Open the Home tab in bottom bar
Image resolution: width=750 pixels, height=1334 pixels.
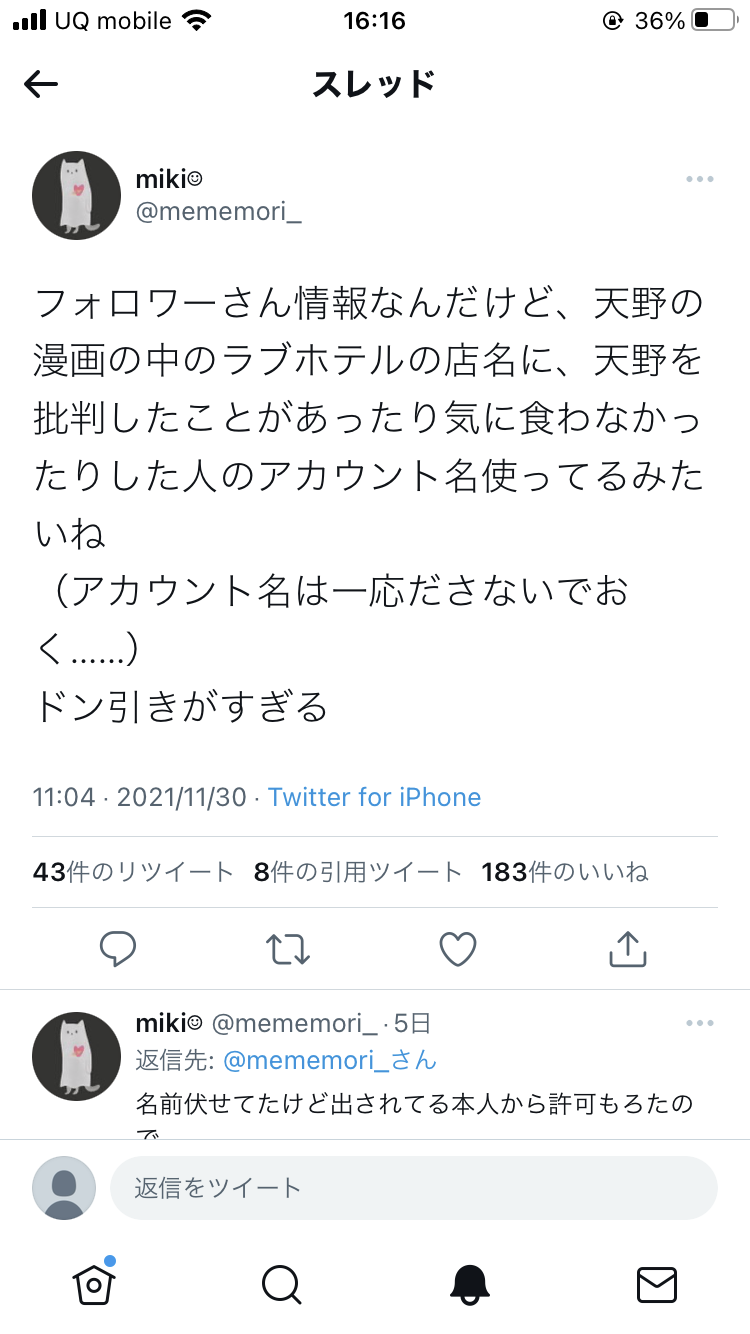click(94, 1283)
